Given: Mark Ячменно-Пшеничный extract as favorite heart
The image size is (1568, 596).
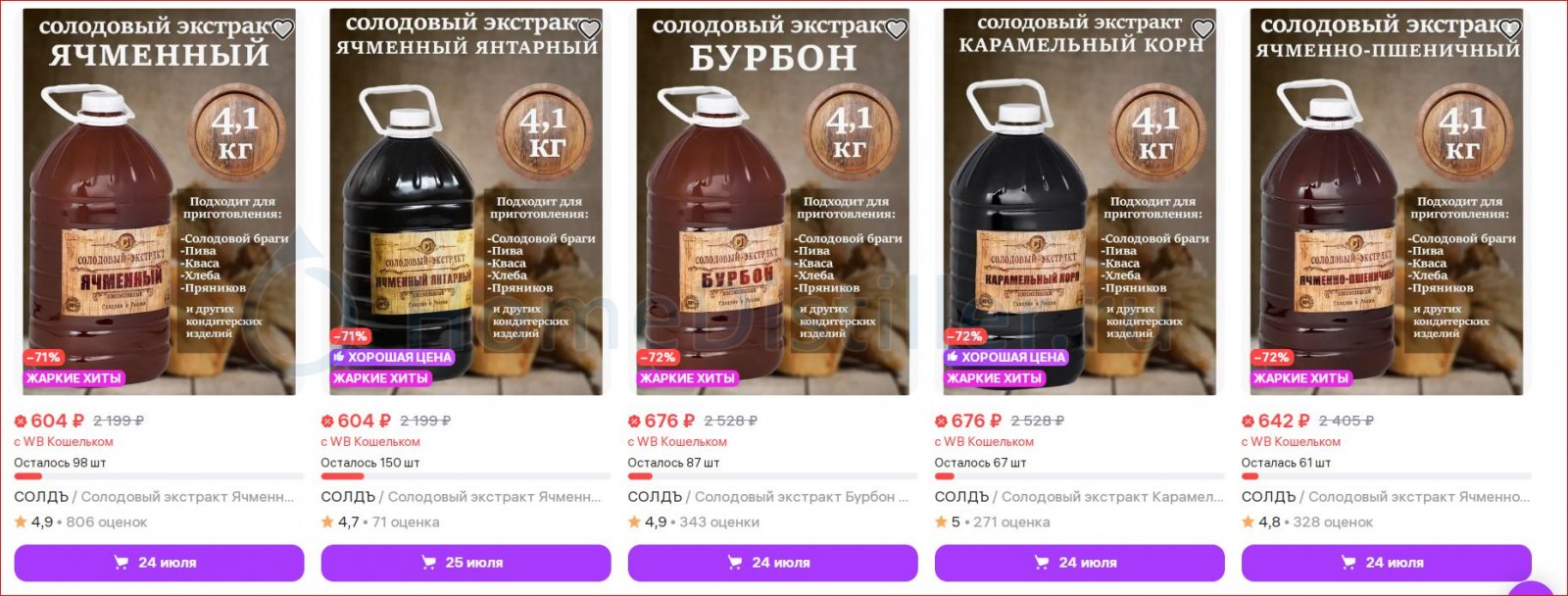Looking at the screenshot, I should point(1509,29).
